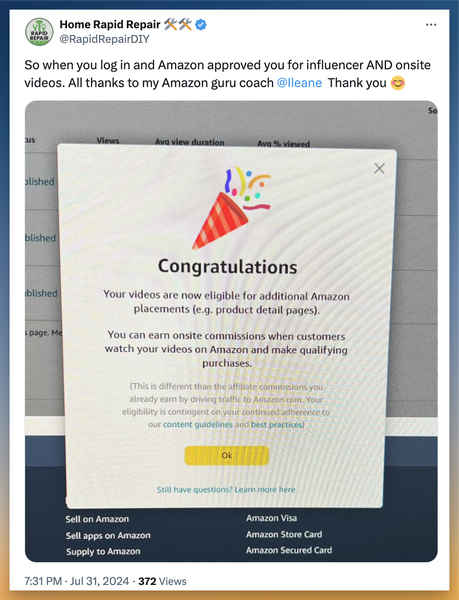Click the @RapidRepairDIY handle
Image resolution: width=459 pixels, height=600 pixels.
[x=104, y=39]
